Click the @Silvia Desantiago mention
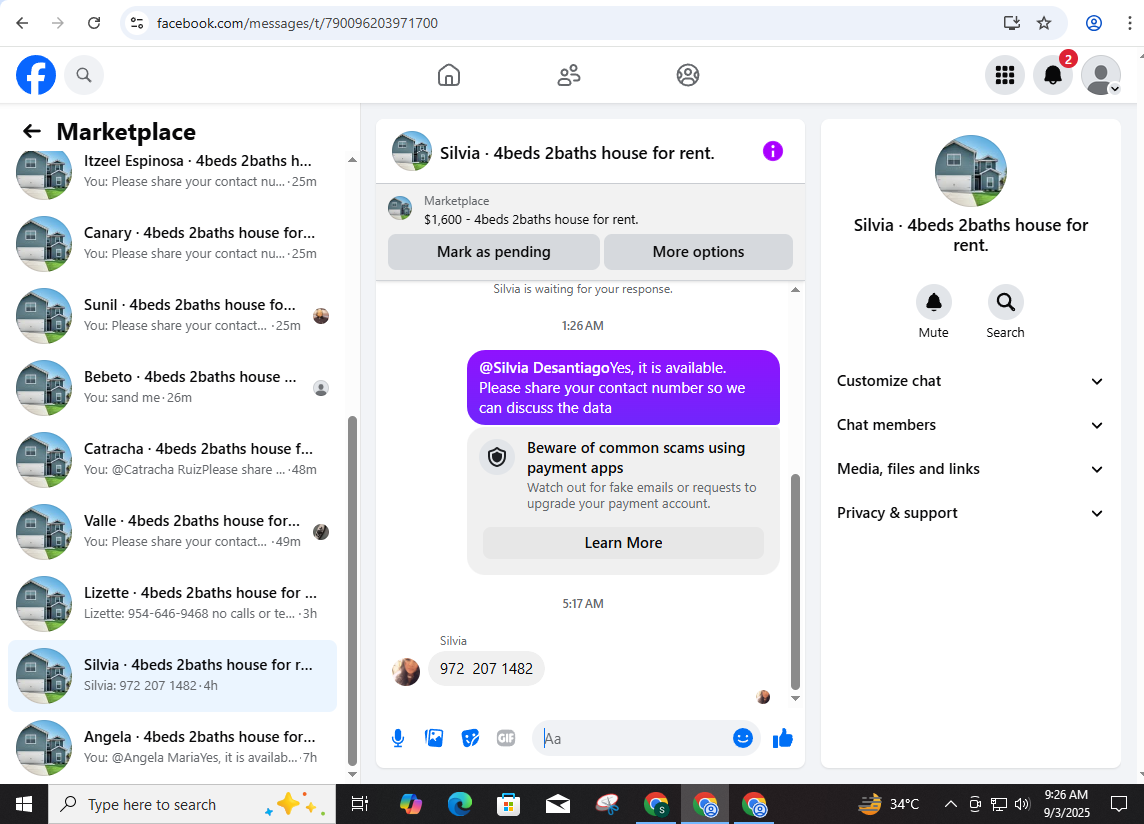 point(544,368)
